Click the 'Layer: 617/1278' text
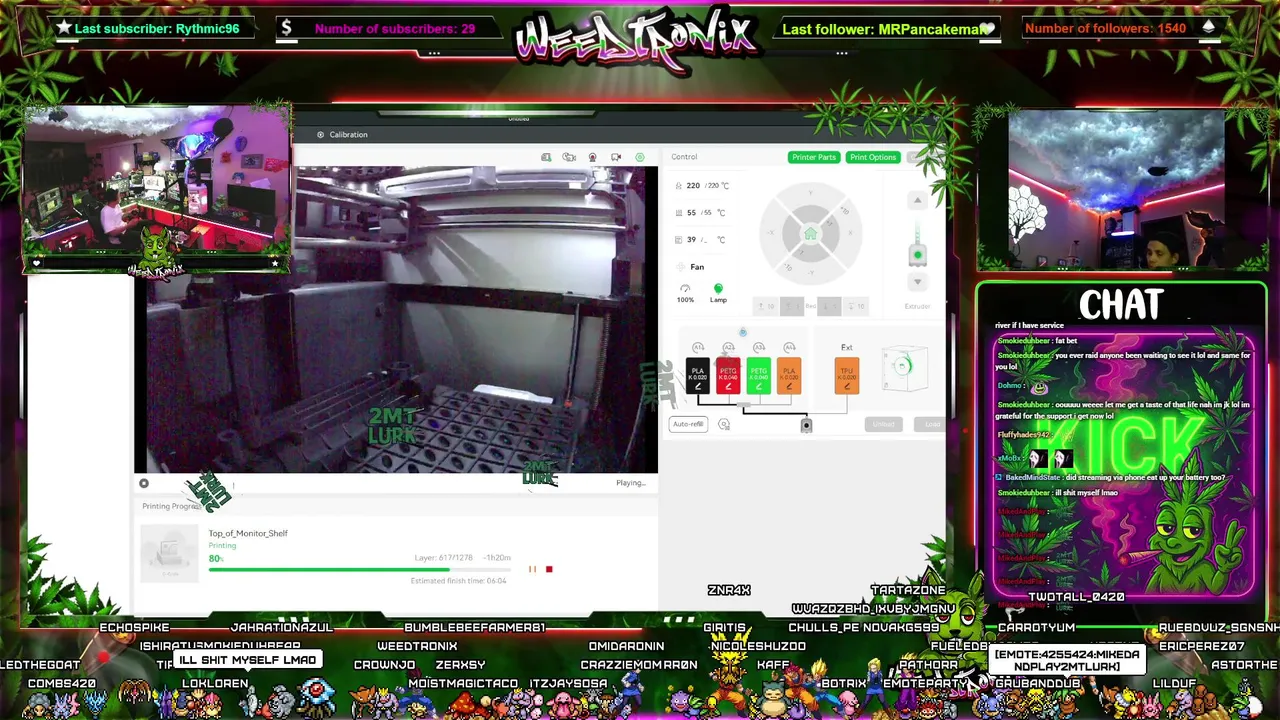Image resolution: width=1280 pixels, height=720 pixels. (x=443, y=558)
